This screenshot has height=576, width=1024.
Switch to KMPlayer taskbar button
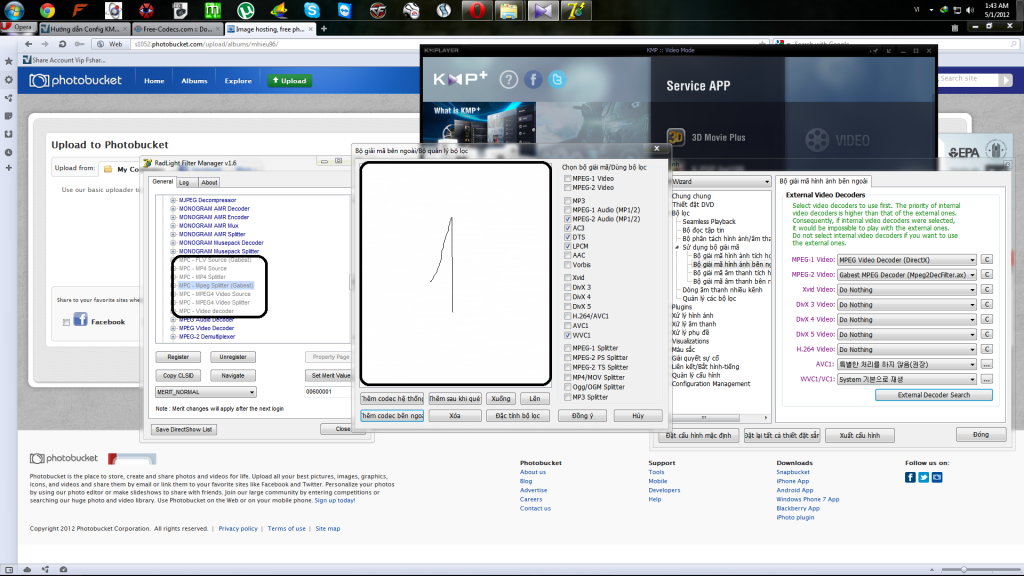tap(543, 10)
